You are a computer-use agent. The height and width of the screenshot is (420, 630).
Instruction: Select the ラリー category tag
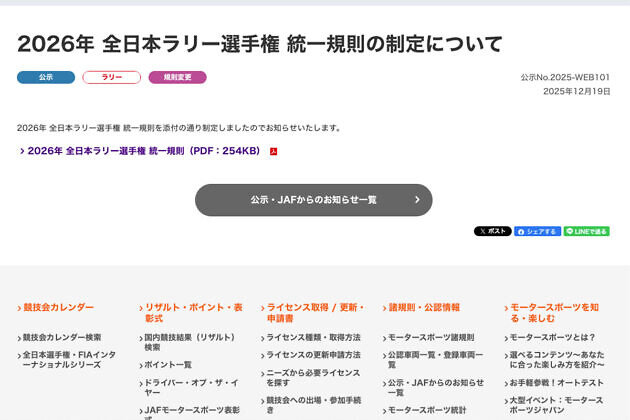[111, 77]
